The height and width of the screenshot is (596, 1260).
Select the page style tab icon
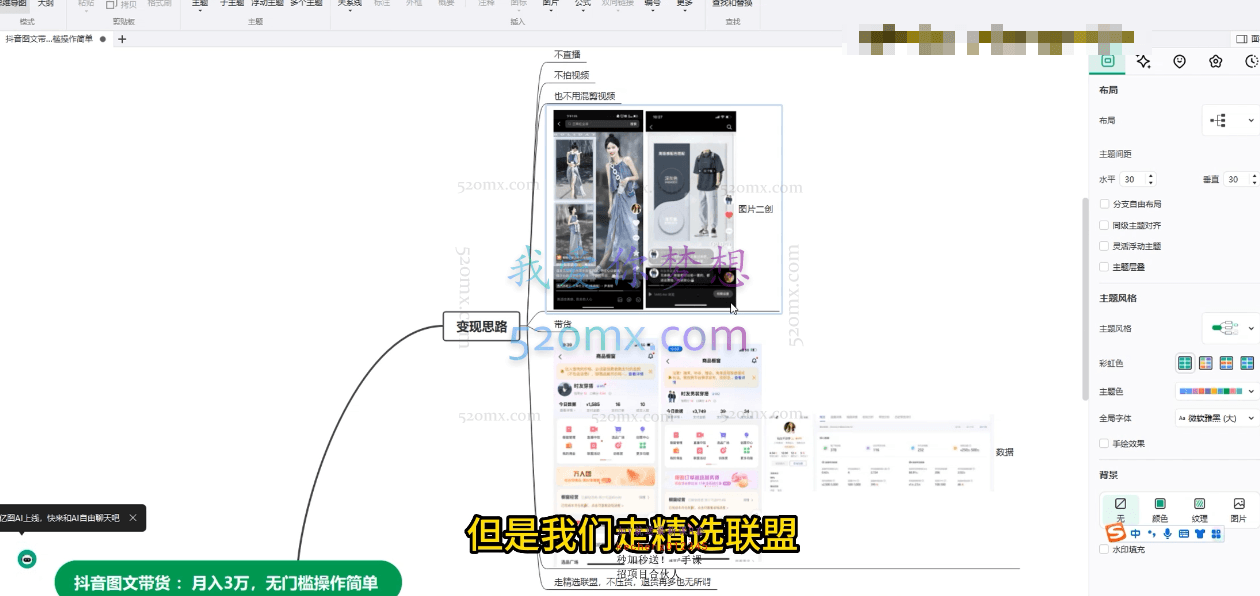1107,62
